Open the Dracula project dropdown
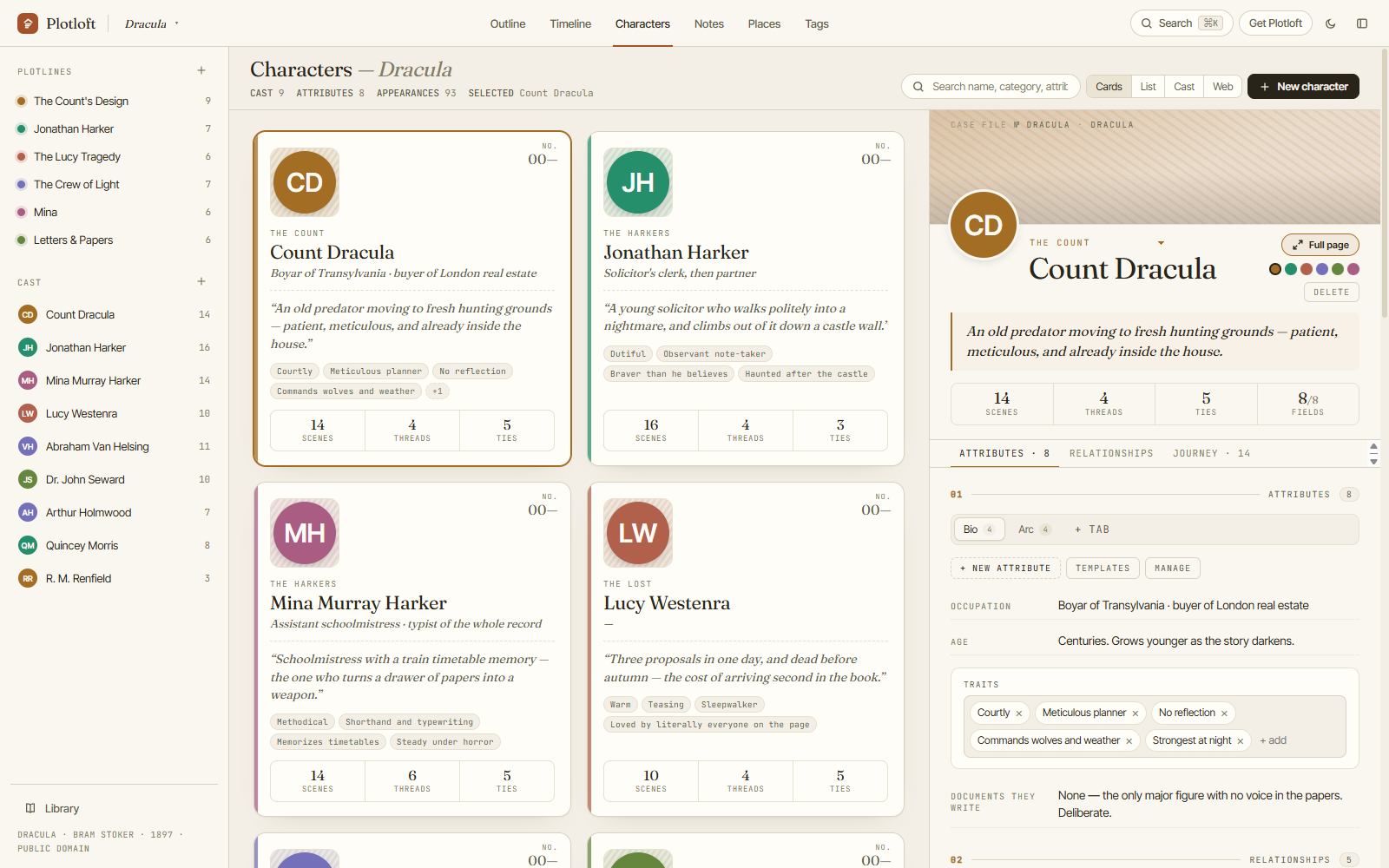The image size is (1389, 868). (x=151, y=23)
